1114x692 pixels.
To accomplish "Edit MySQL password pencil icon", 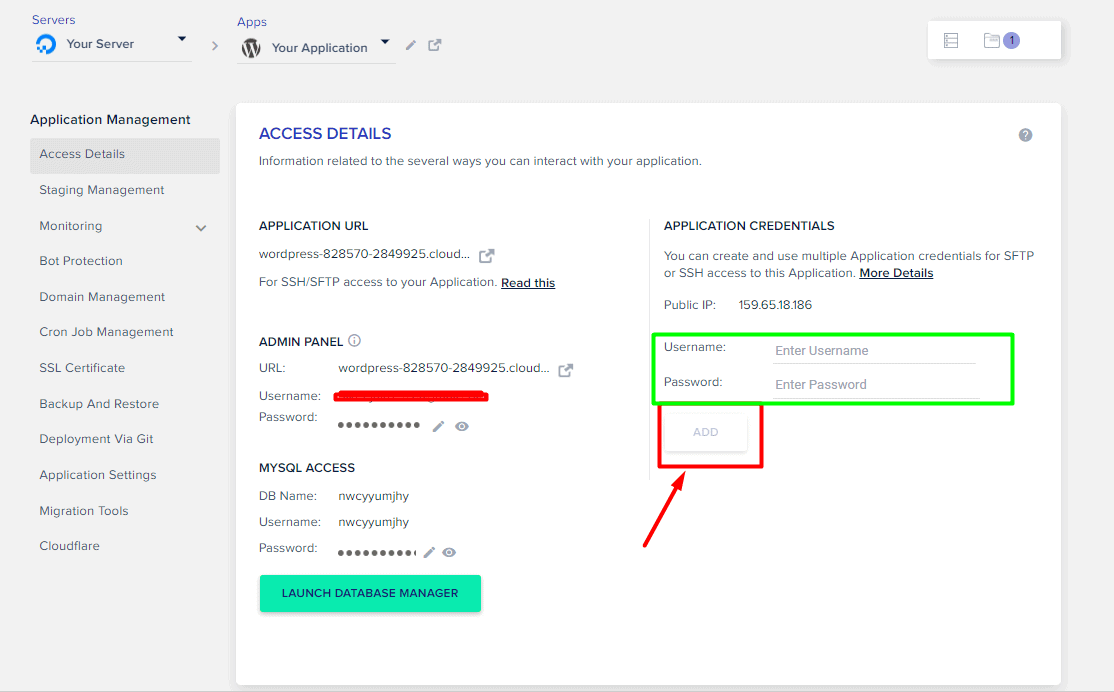I will click(430, 552).
